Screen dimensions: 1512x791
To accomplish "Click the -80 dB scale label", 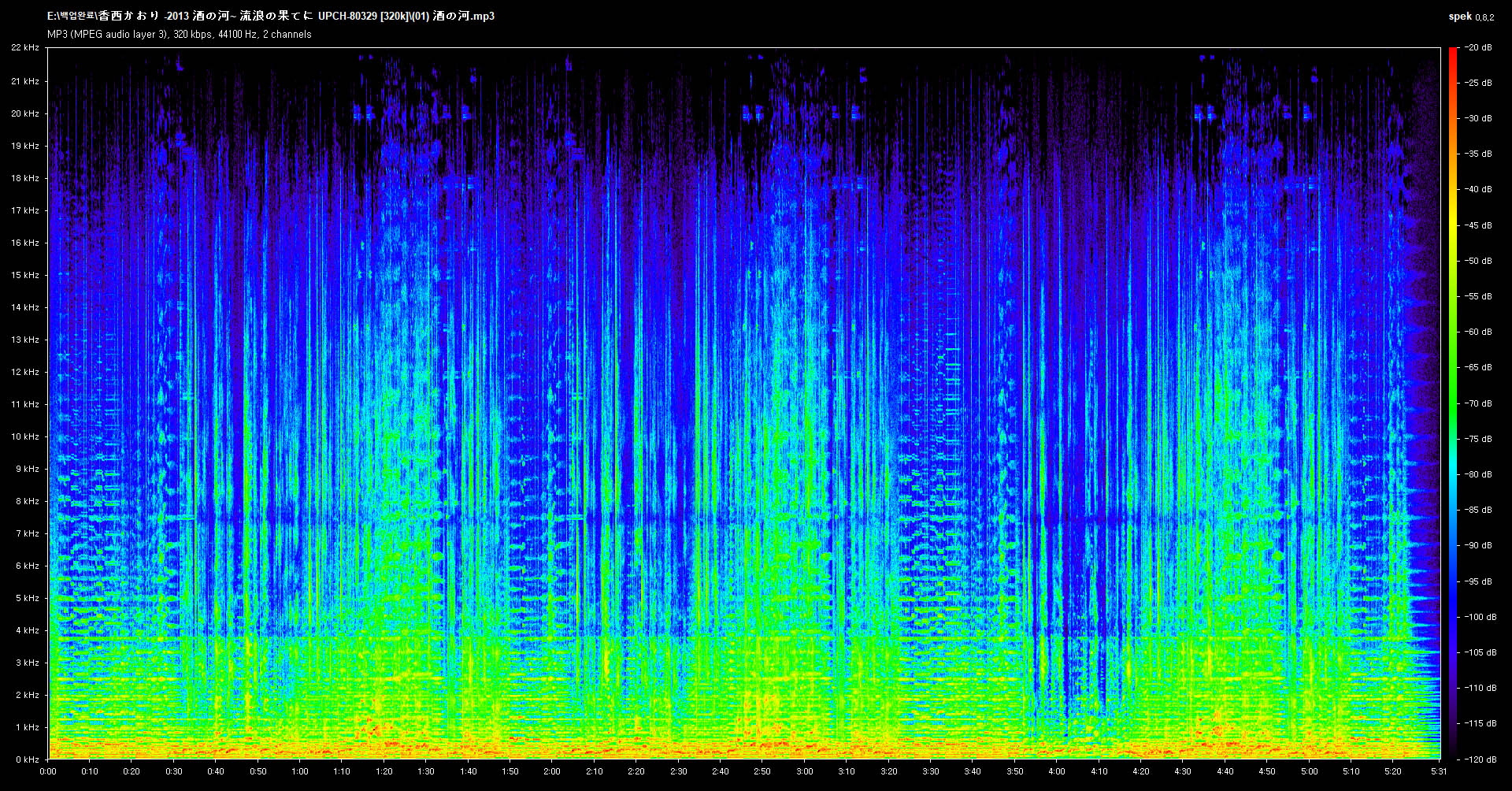I will [x=1479, y=474].
